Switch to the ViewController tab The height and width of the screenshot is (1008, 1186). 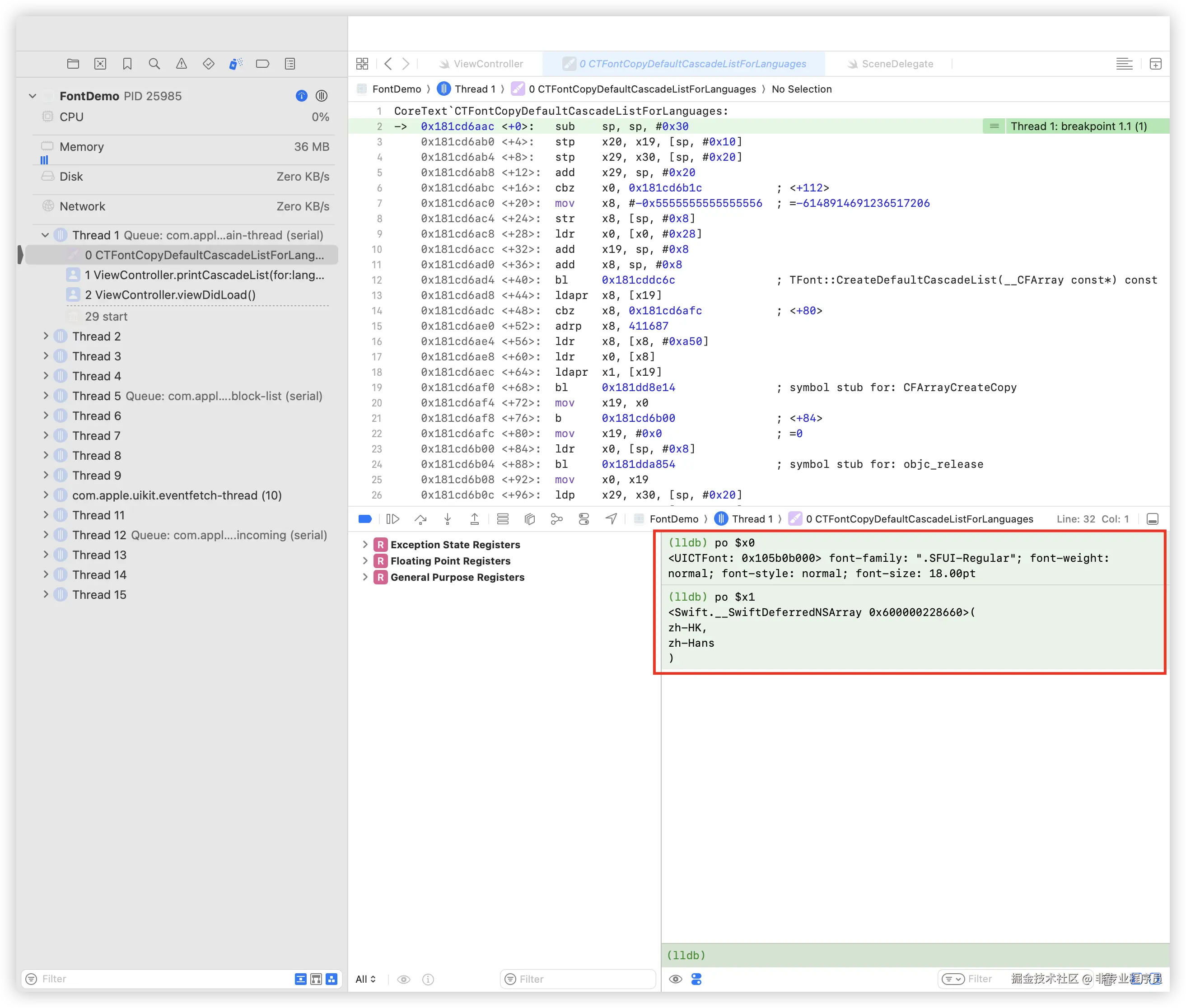(488, 64)
